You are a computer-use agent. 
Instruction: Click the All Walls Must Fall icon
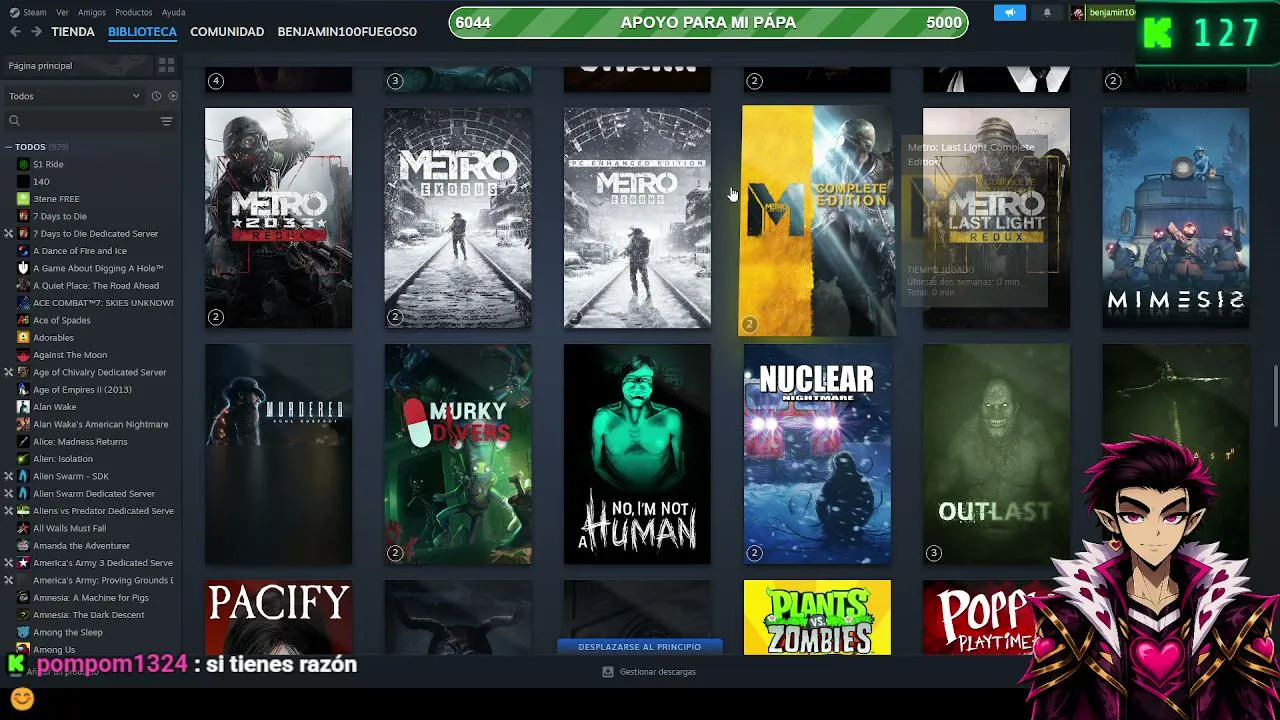23,528
